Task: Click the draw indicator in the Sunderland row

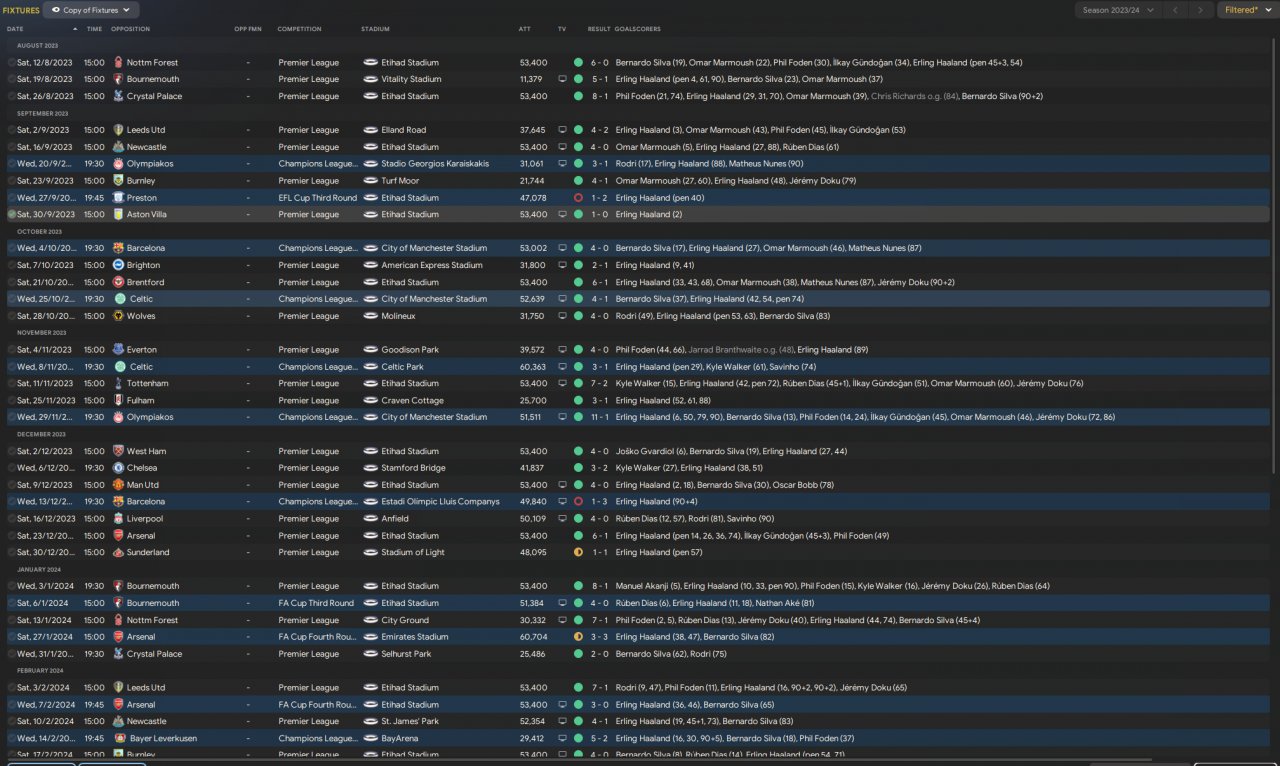Action: [x=578, y=552]
